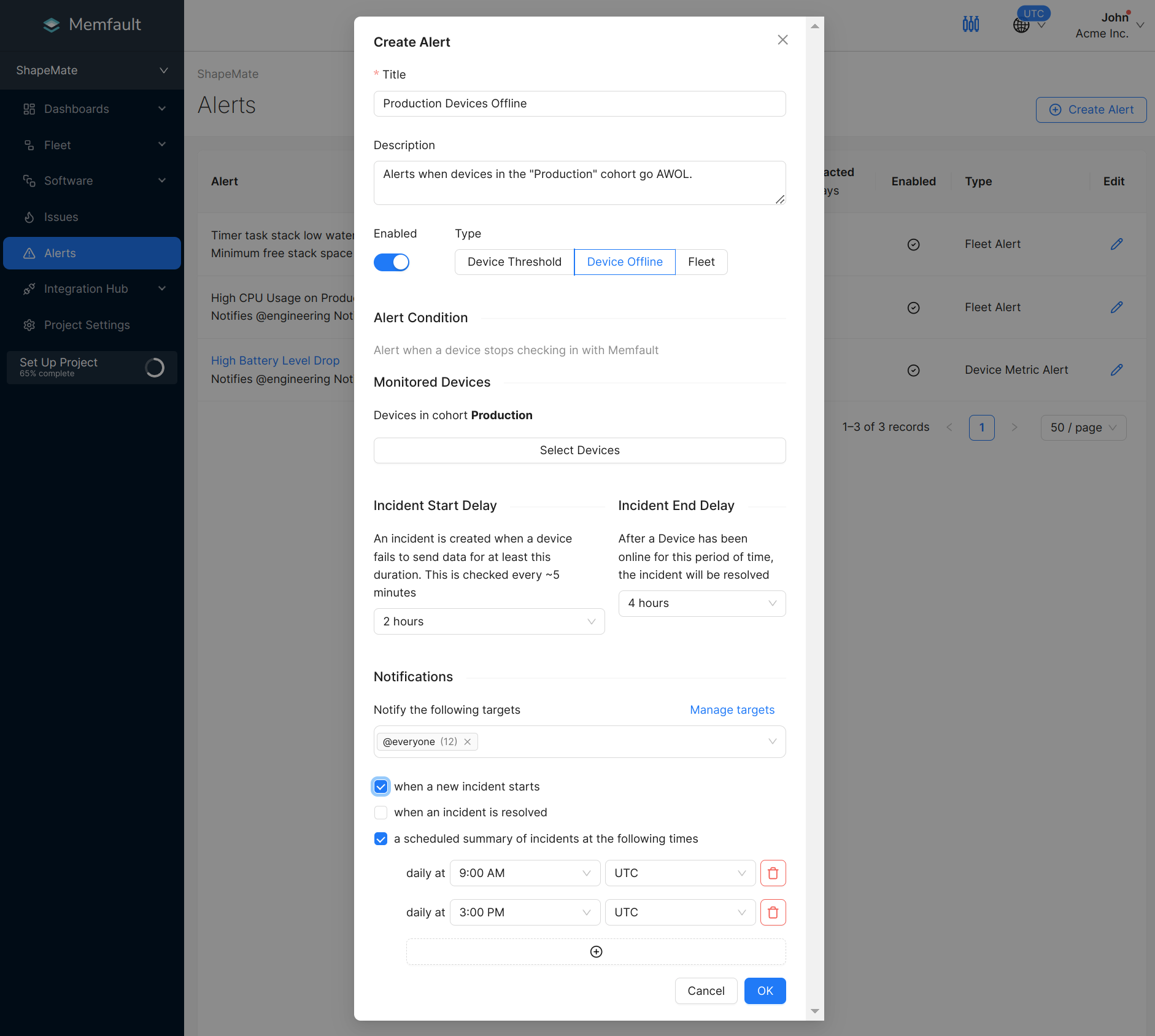Check 'when an incident is resolved'

tap(381, 812)
